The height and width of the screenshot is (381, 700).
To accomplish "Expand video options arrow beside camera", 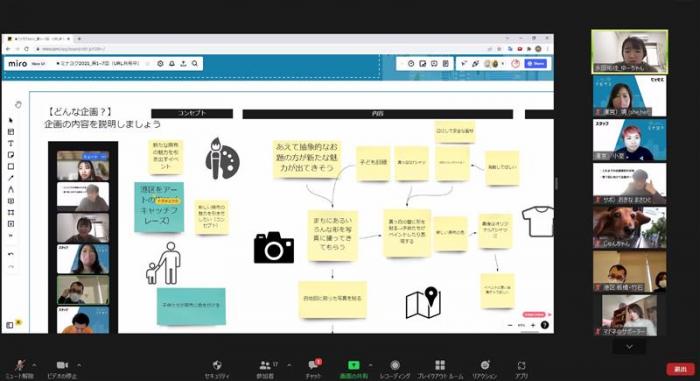I will [79, 364].
